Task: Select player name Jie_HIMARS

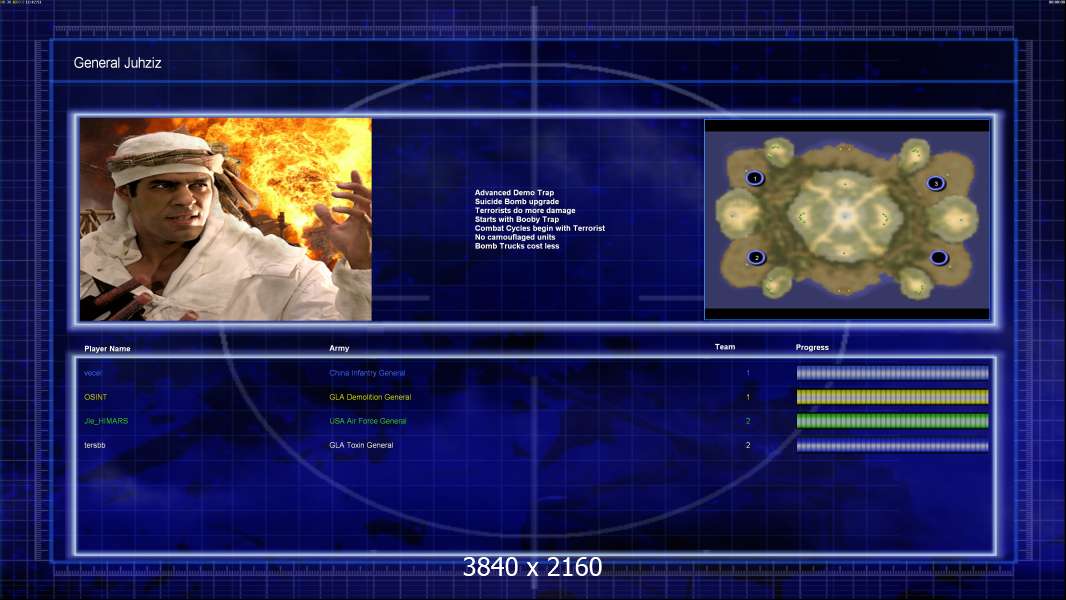Action: [x=106, y=421]
